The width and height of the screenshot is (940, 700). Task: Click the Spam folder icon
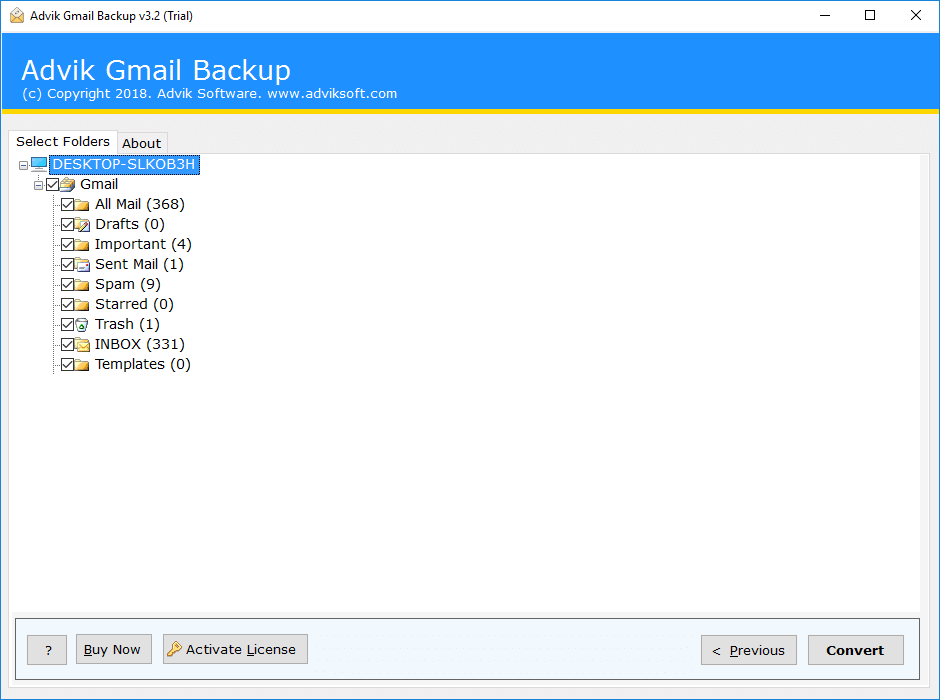coord(81,284)
